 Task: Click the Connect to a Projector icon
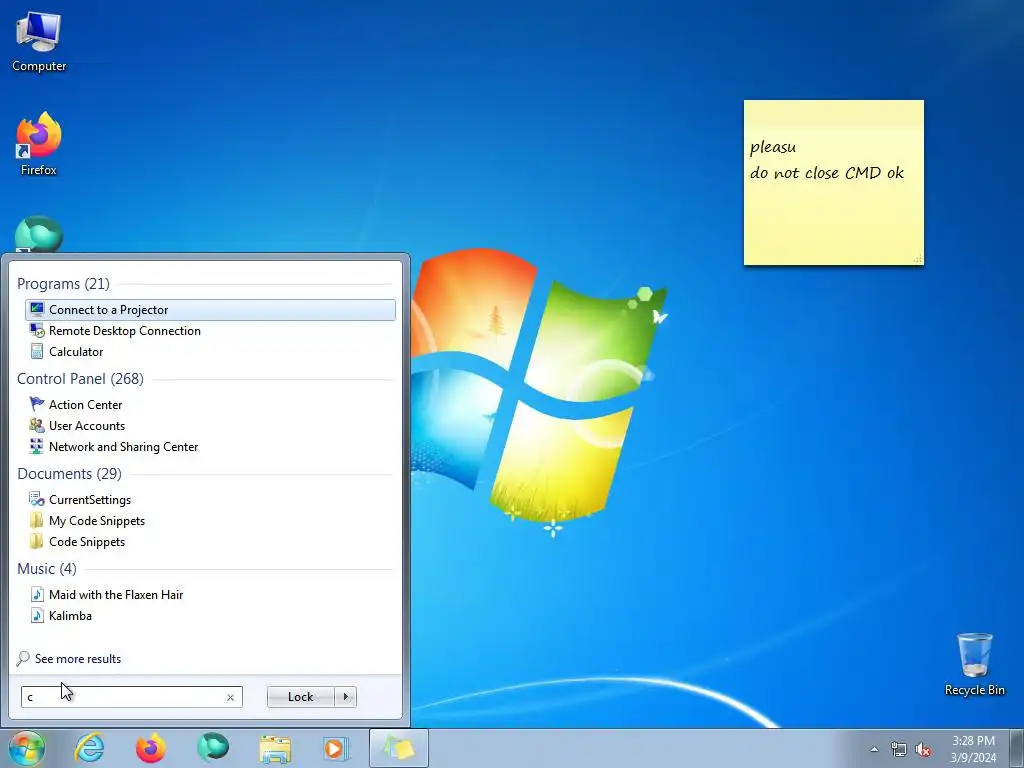pos(37,310)
